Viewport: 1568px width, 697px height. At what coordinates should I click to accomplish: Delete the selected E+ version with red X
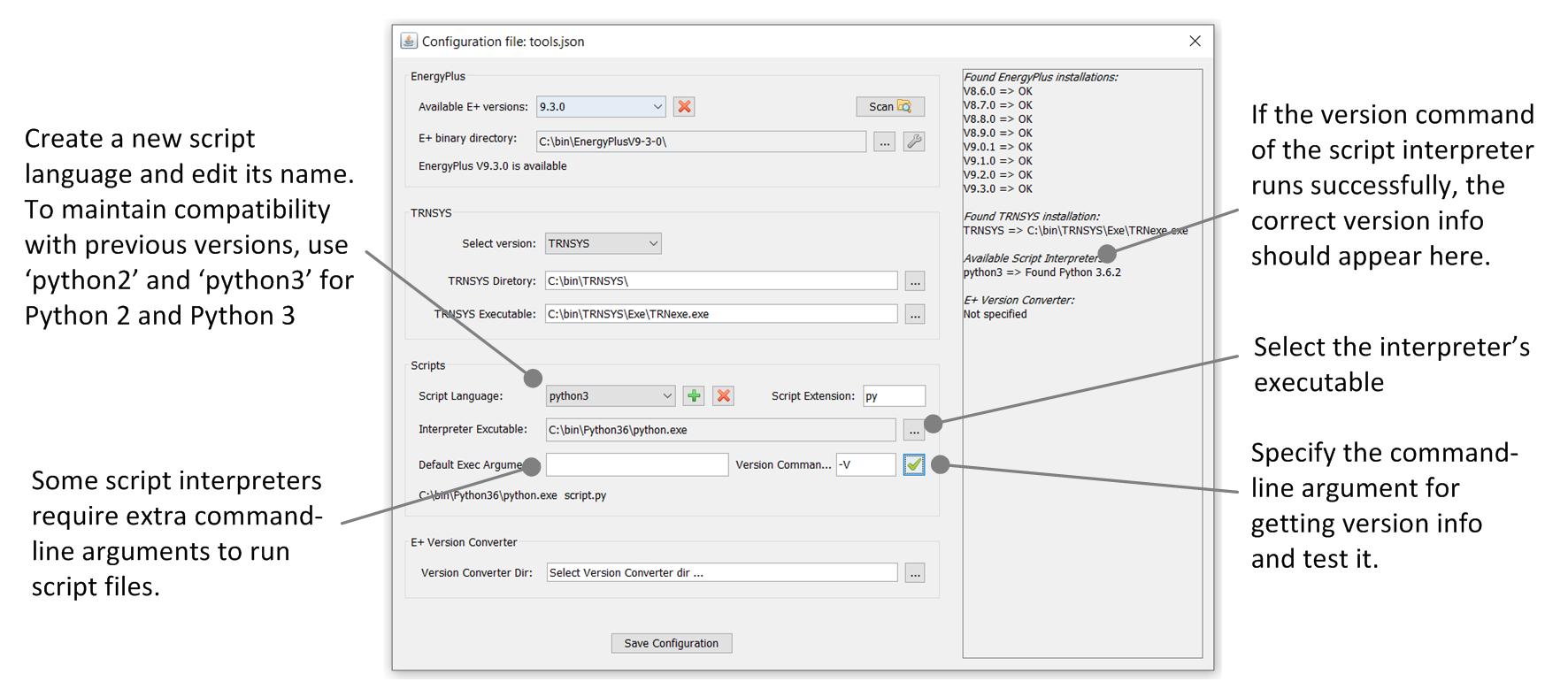(x=684, y=106)
